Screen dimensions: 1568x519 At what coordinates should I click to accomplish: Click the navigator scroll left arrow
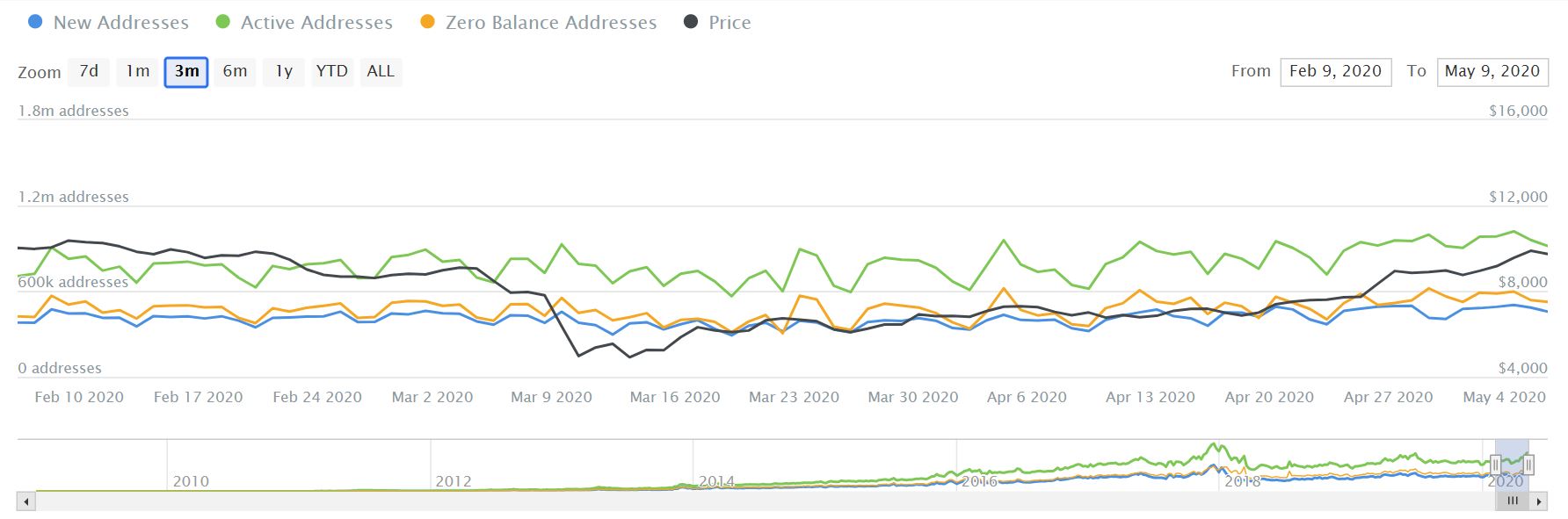point(26,501)
